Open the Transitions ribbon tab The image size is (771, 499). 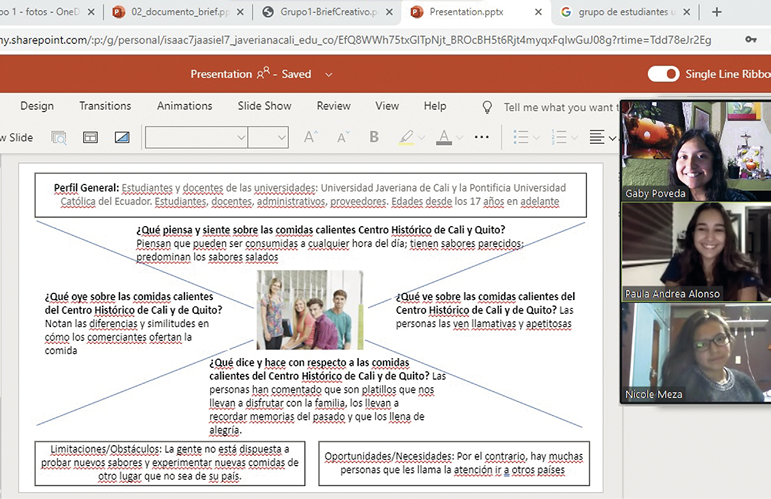[105, 106]
